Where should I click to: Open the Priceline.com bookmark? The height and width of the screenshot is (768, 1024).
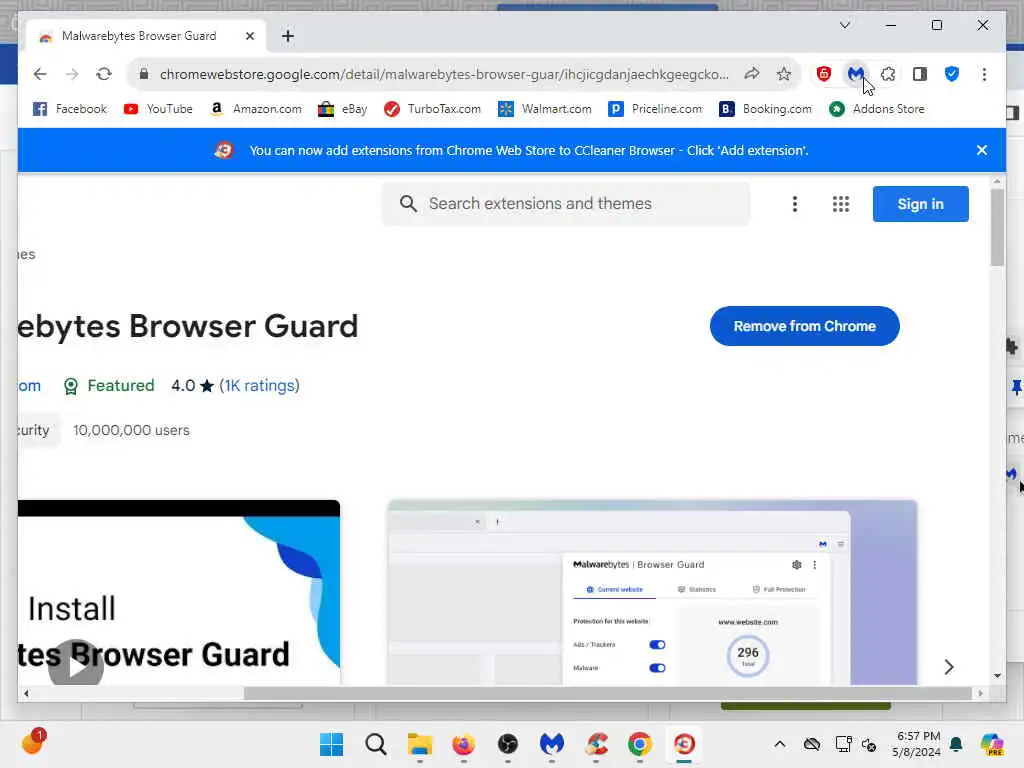[x=655, y=109]
